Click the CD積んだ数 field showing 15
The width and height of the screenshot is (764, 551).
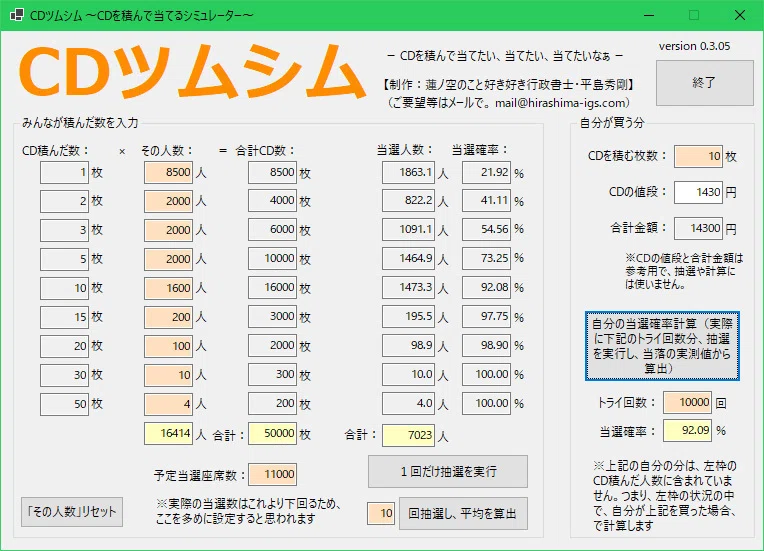point(64,317)
